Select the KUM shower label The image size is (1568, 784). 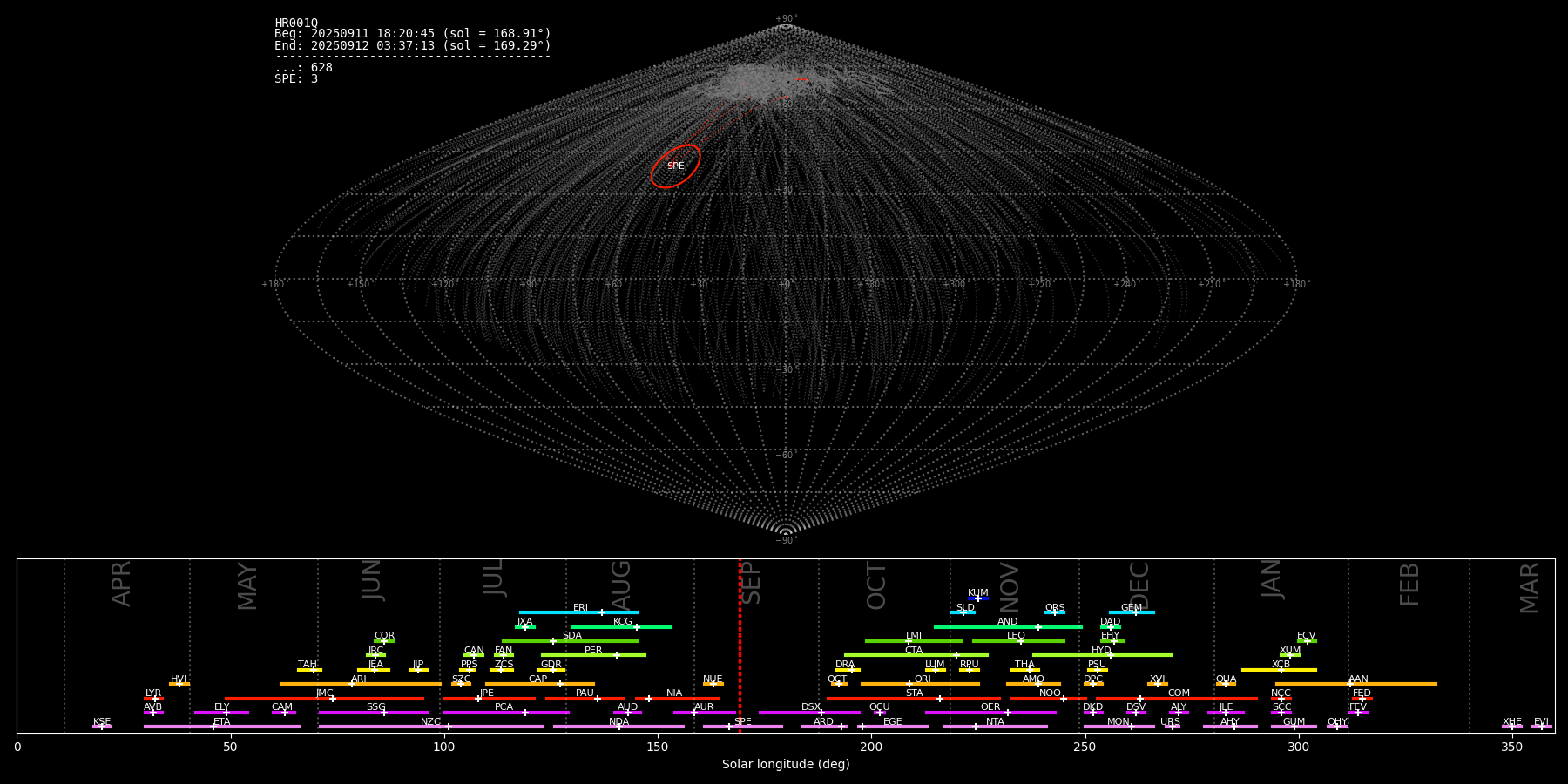point(977,593)
